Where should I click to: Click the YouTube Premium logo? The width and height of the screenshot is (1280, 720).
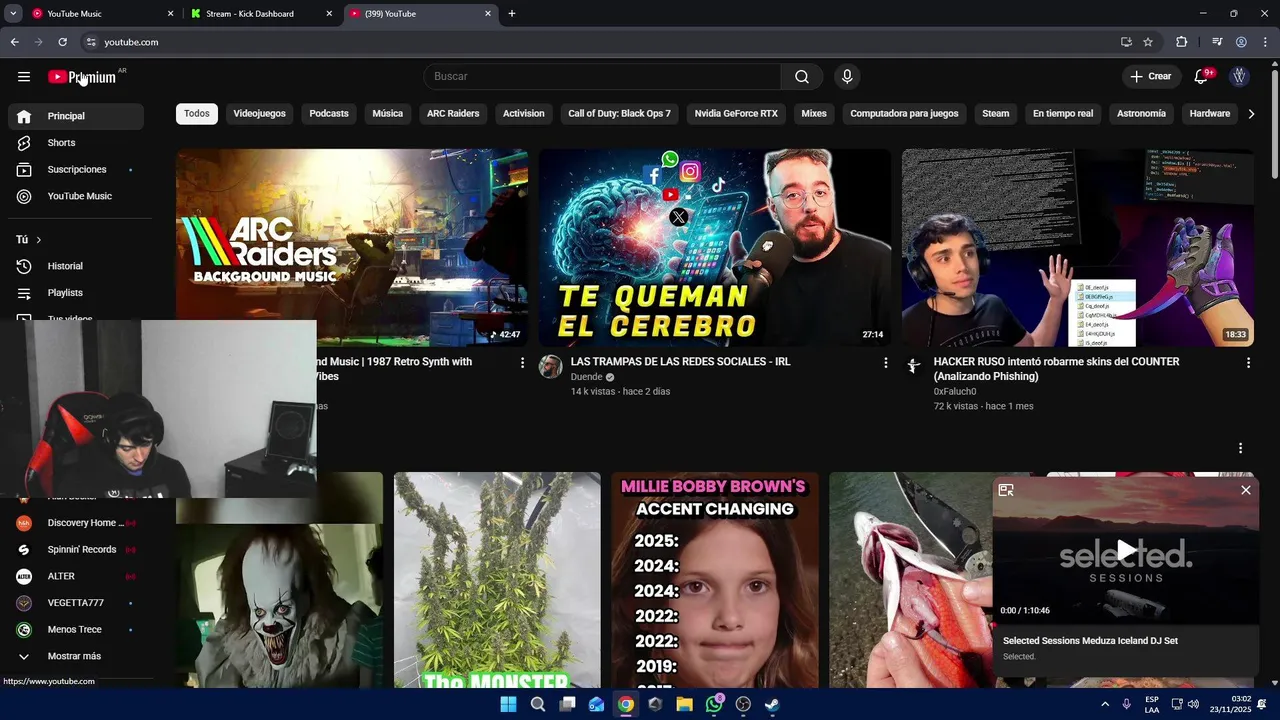tap(82, 77)
